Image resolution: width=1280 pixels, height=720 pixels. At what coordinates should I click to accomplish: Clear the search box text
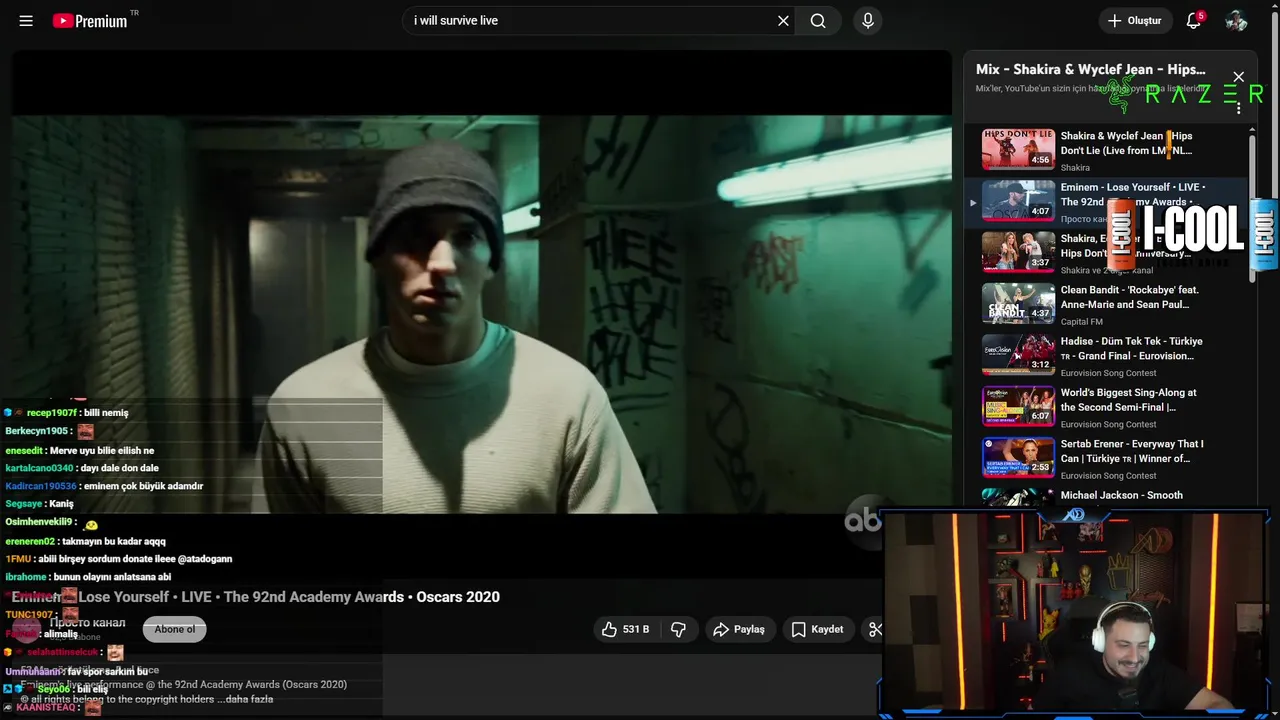point(783,21)
